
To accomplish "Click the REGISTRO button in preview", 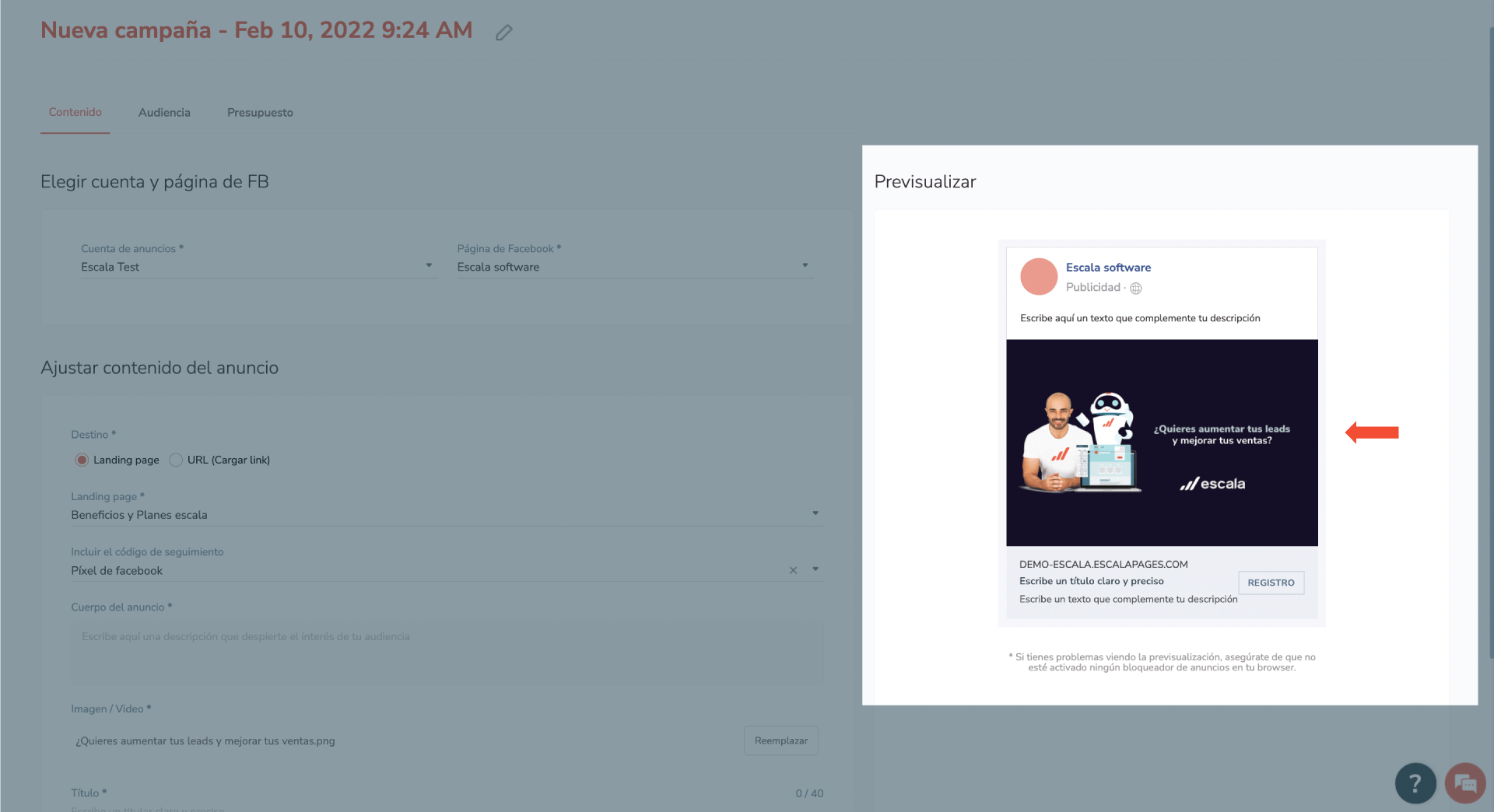I will (x=1271, y=583).
